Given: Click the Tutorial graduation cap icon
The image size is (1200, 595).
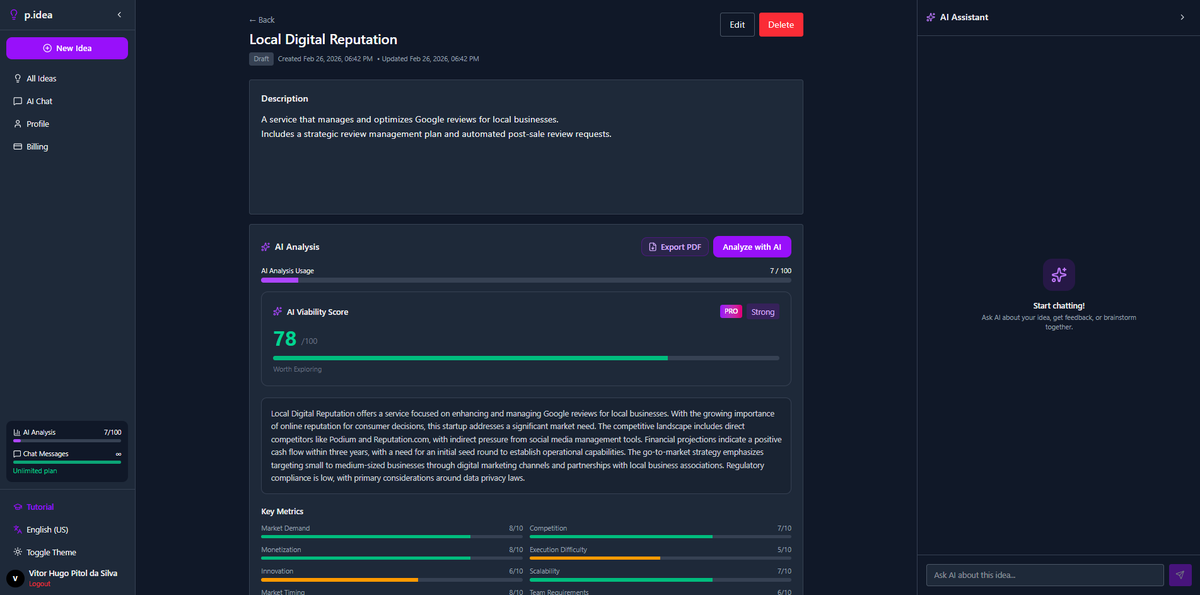Looking at the screenshot, I should (17, 507).
